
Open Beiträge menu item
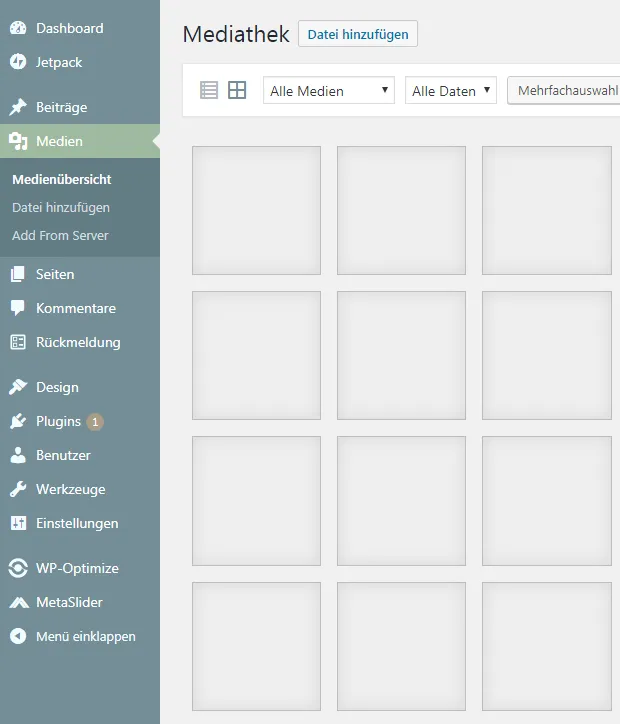click(80, 107)
